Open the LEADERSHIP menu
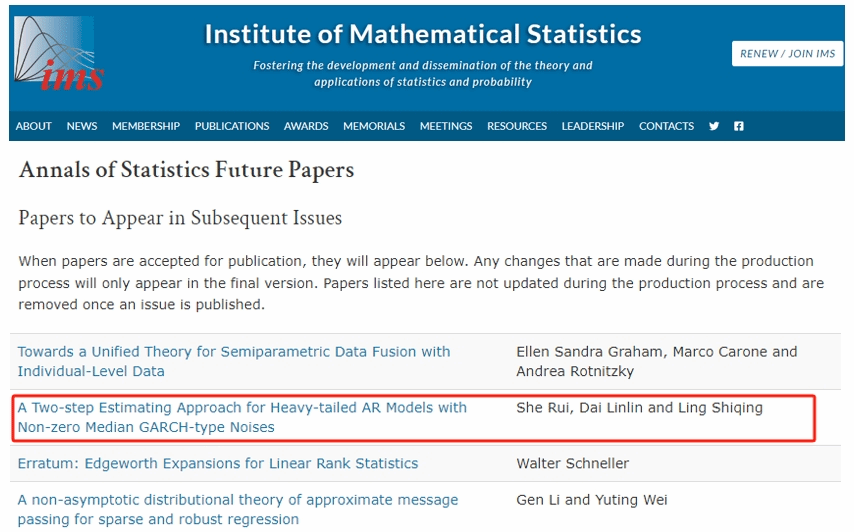The height and width of the screenshot is (532, 854). (x=593, y=126)
